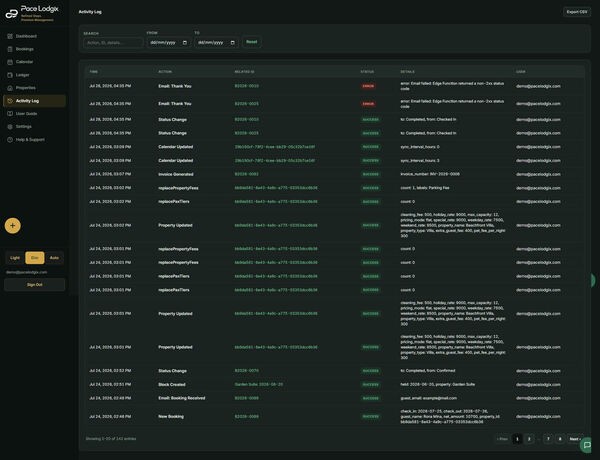This screenshot has width=600, height=460.
Task: Click the Pace Lodgix logo icon
Action: [11, 14]
